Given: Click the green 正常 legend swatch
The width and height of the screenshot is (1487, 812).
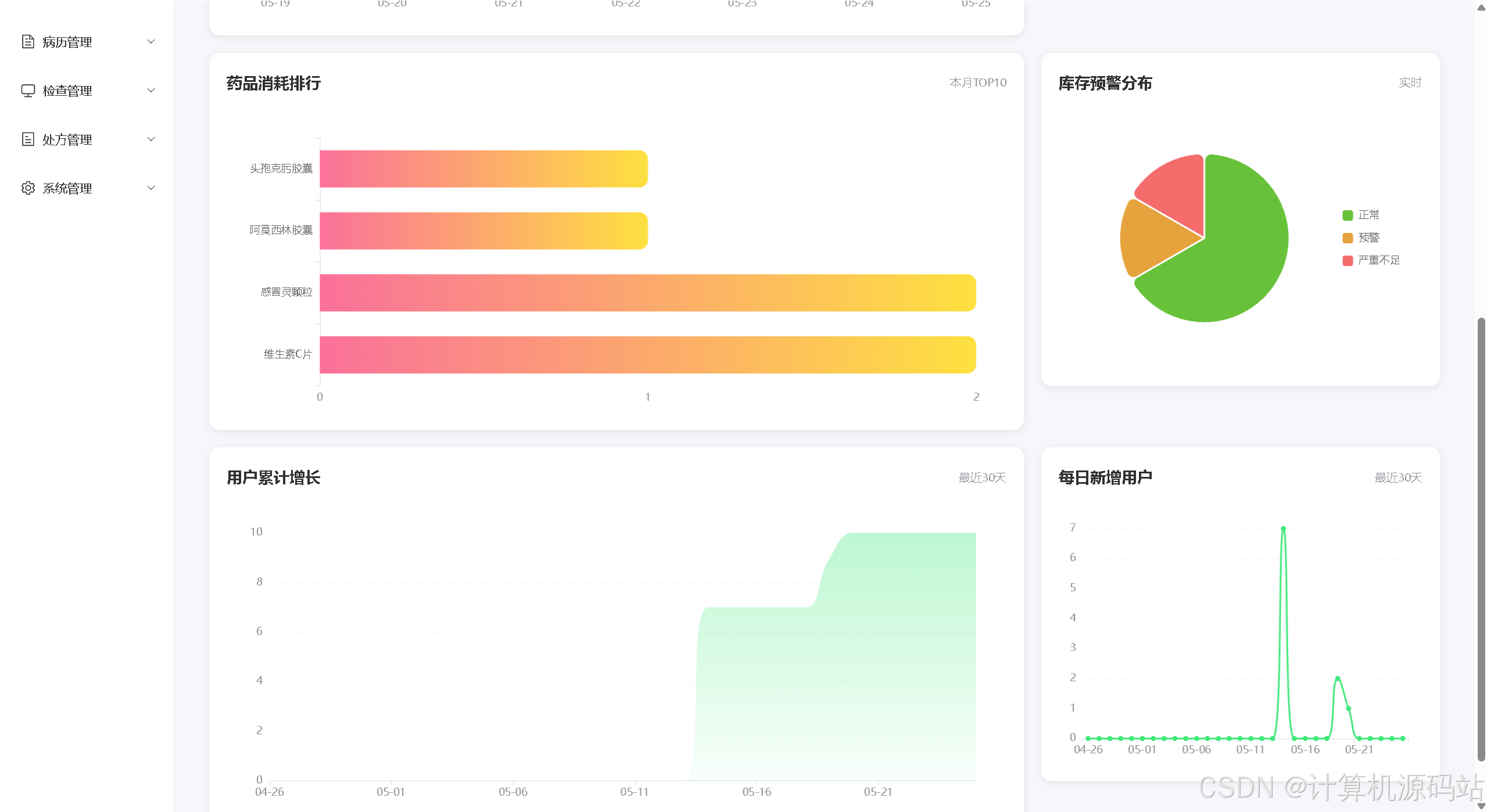Looking at the screenshot, I should [1348, 215].
